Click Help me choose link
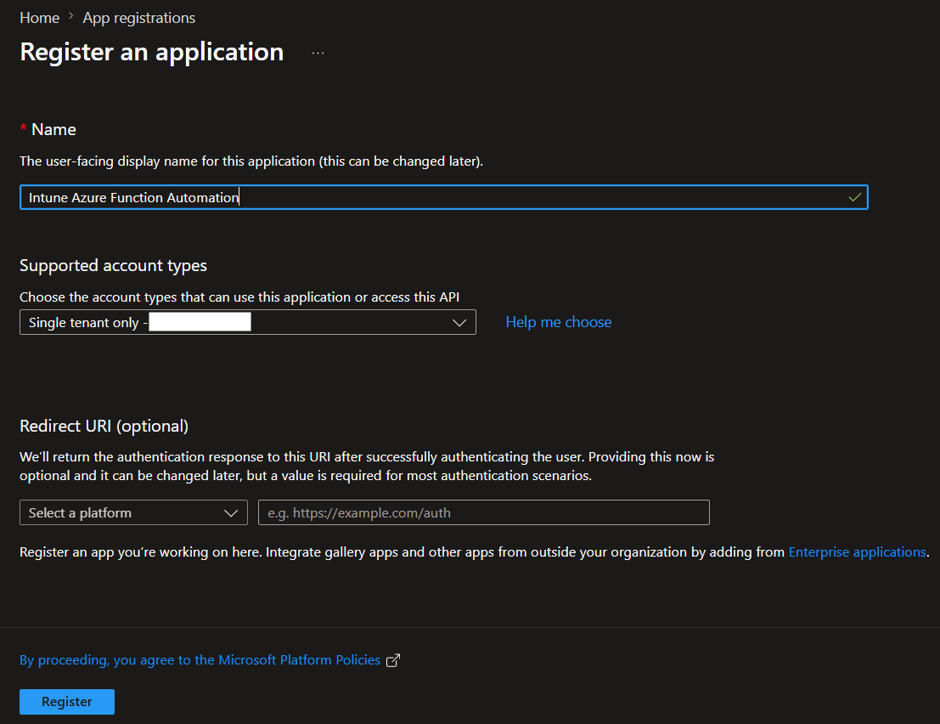Viewport: 940px width, 724px height. [558, 322]
